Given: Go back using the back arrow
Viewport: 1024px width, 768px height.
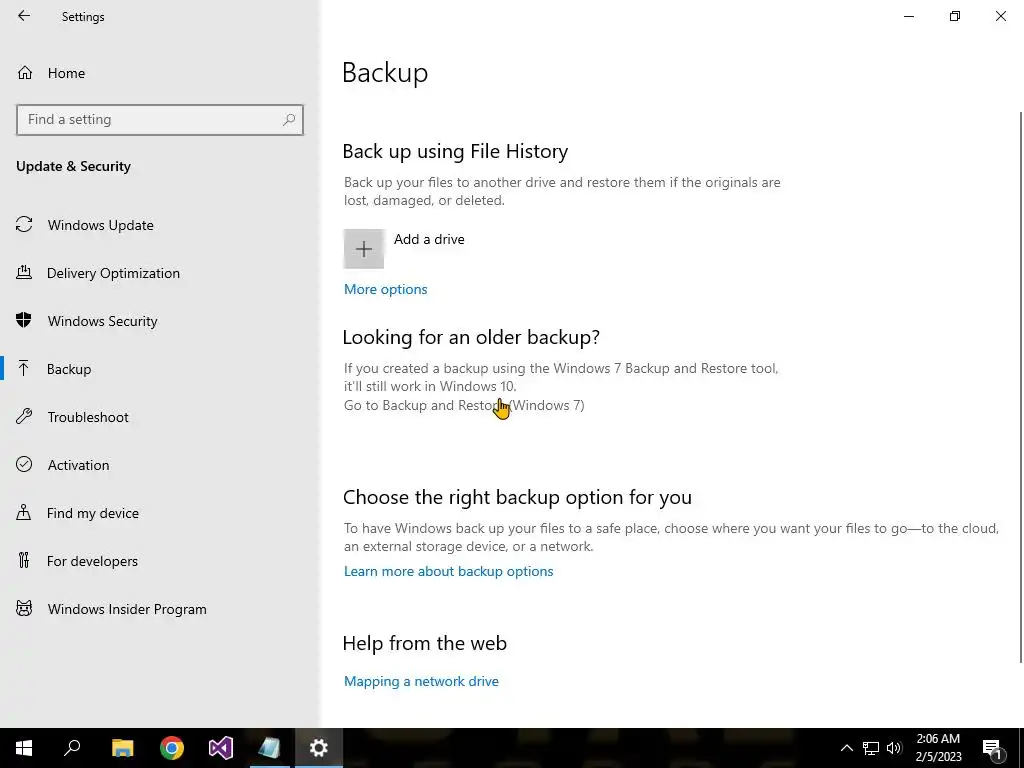Looking at the screenshot, I should pyautogui.click(x=24, y=16).
